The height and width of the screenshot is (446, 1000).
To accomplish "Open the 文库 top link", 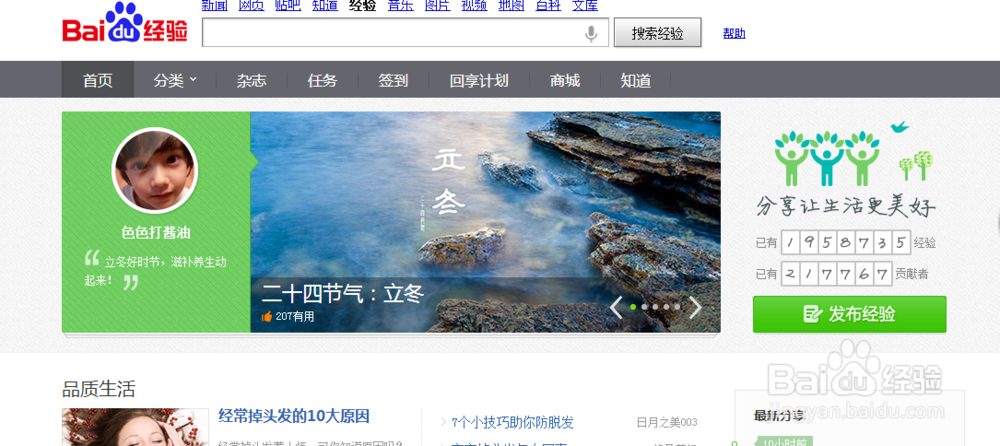I will (585, 6).
